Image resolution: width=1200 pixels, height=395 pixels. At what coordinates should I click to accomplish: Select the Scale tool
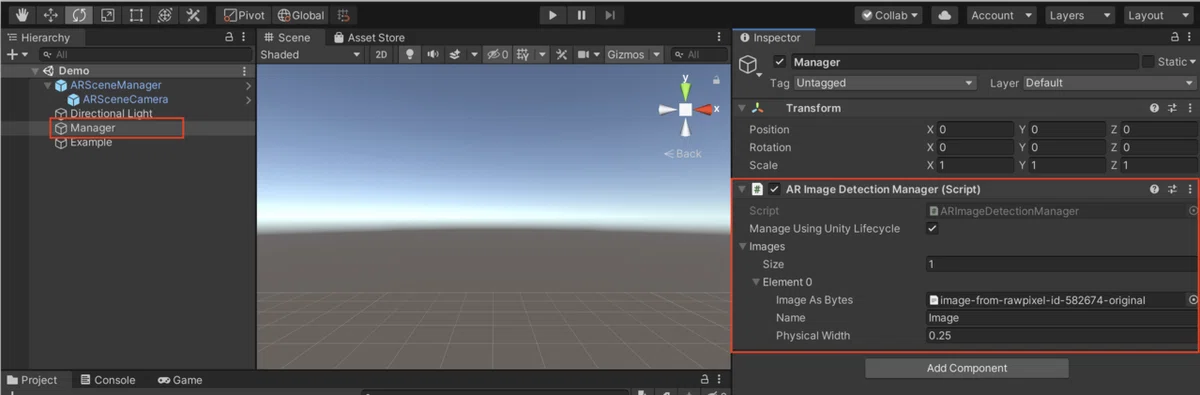click(x=107, y=15)
